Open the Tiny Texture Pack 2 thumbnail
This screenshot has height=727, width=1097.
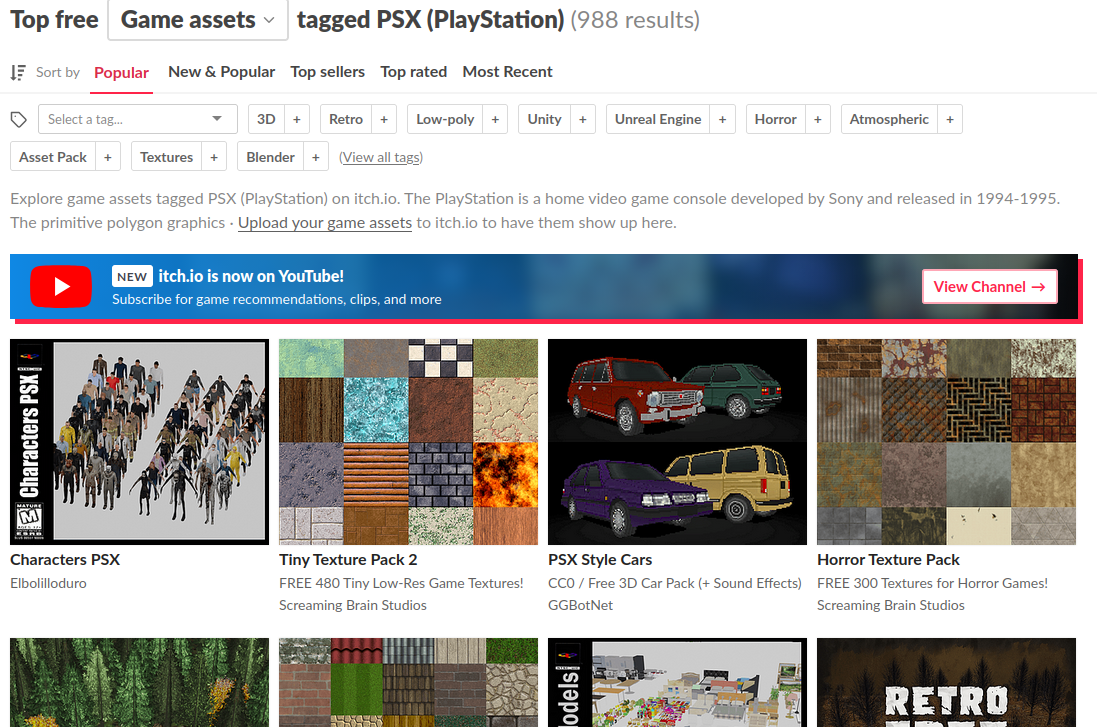409,442
